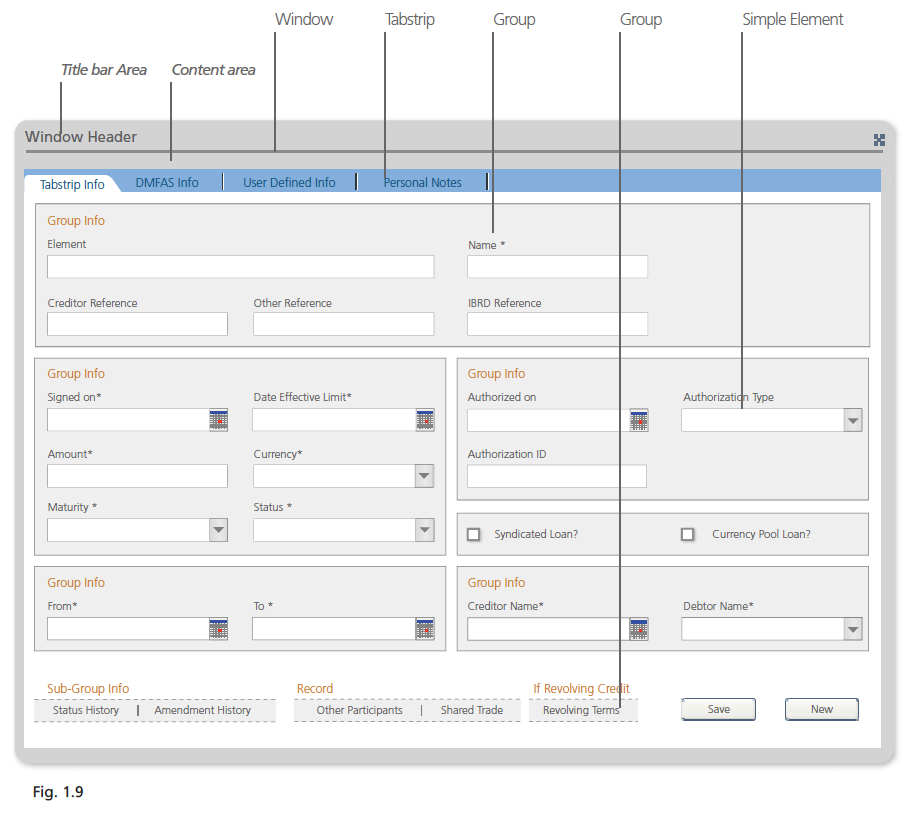Expand the Debtor Name dropdown
Screen dimensions: 924x813
[x=852, y=629]
